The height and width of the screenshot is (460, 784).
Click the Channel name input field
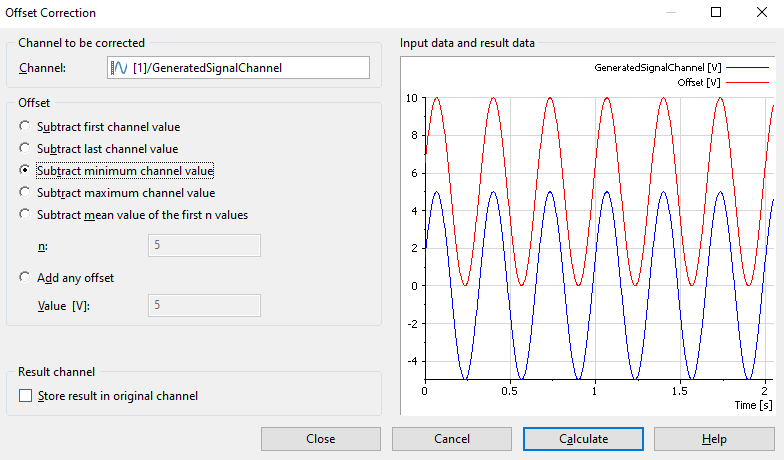point(250,68)
